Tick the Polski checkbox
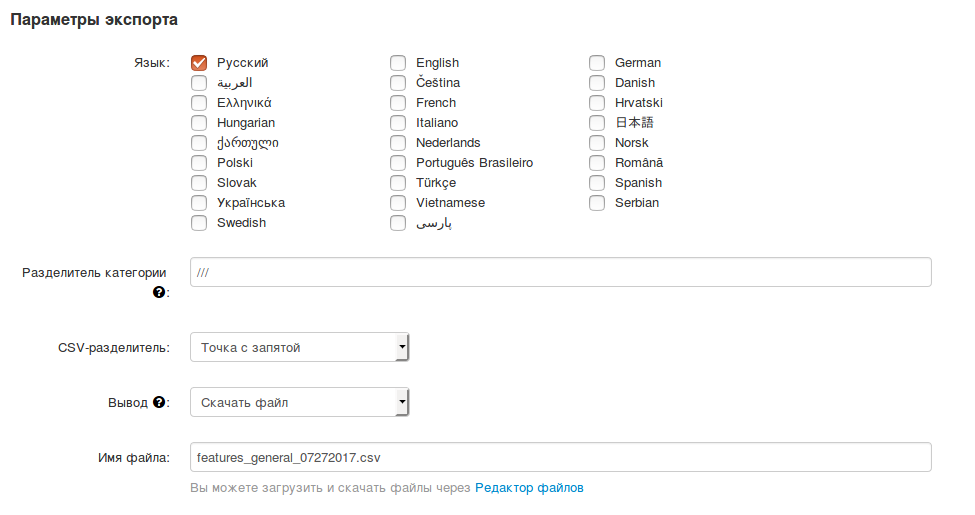Image resolution: width=975 pixels, height=515 pixels. coord(199,163)
